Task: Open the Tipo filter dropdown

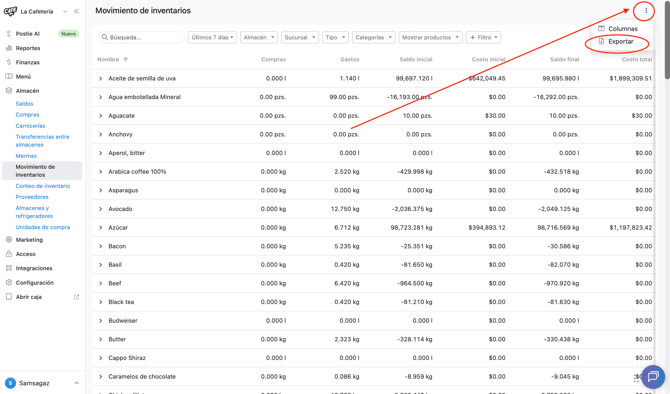Action: point(335,38)
